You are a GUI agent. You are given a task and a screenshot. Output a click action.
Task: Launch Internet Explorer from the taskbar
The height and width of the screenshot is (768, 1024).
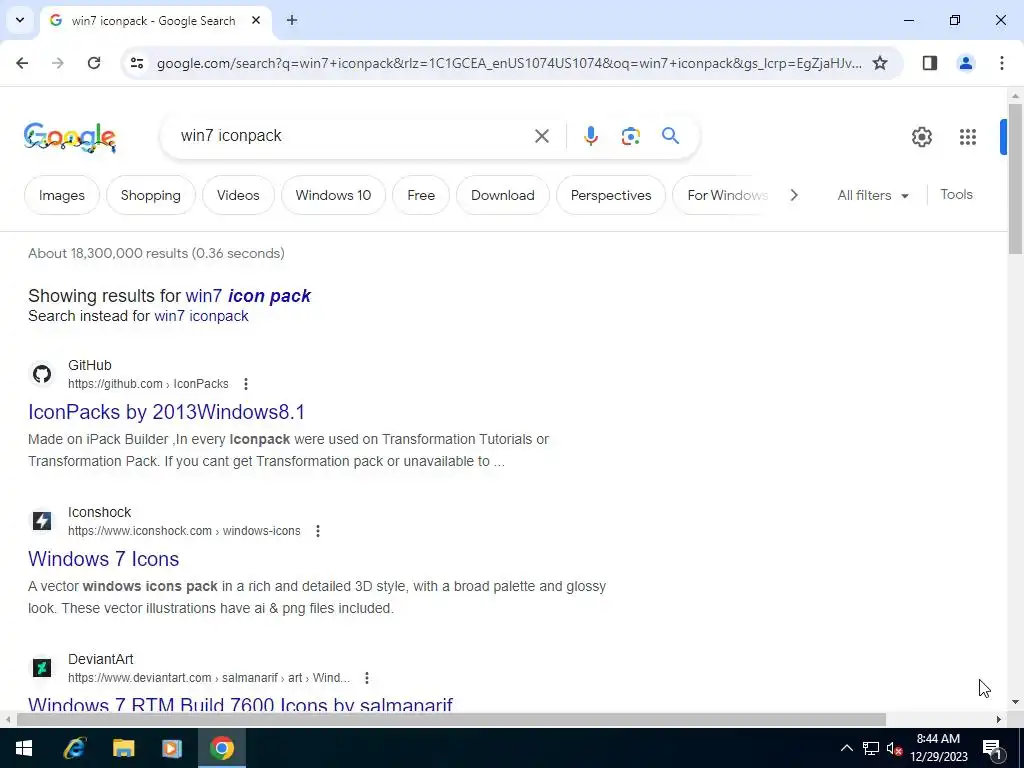(74, 748)
